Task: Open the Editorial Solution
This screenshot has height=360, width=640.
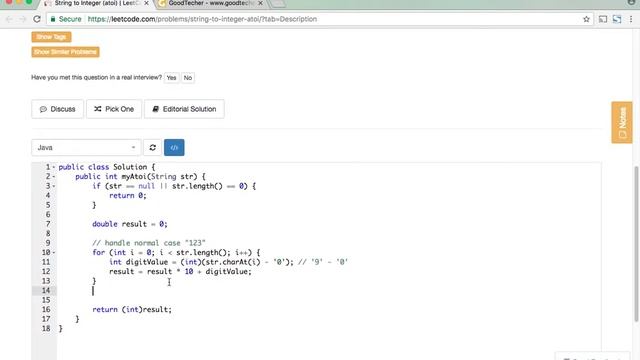Action: (x=184, y=109)
